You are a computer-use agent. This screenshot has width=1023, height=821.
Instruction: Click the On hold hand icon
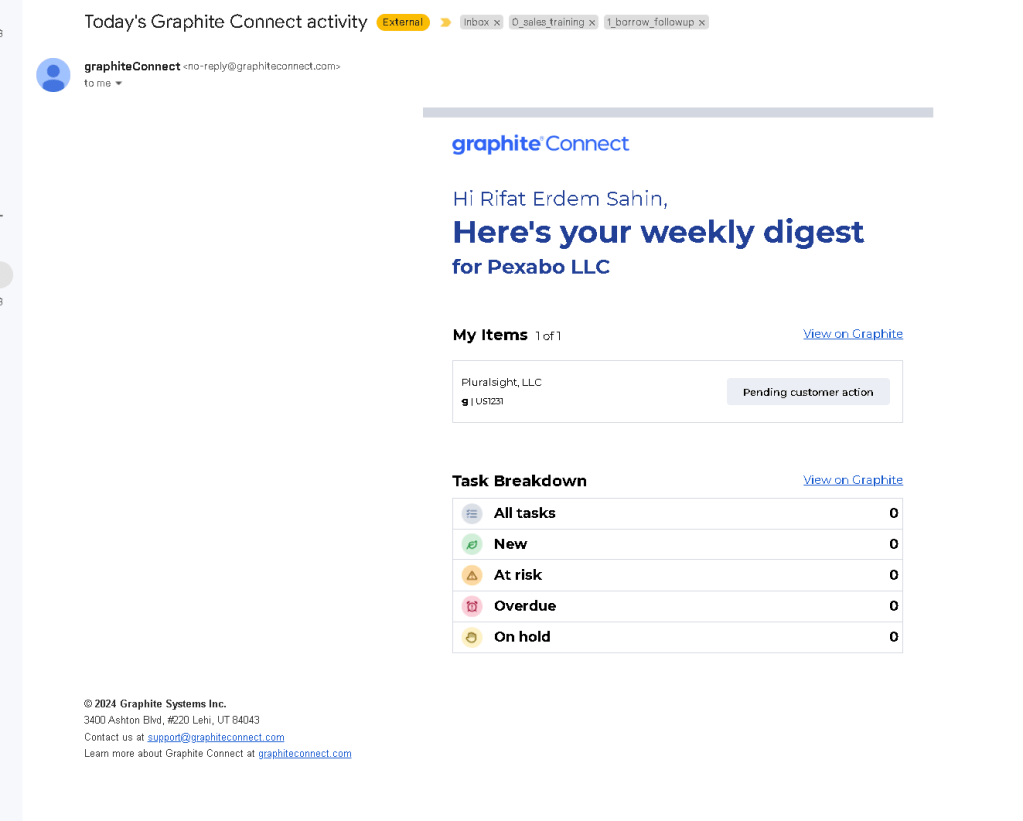coord(472,637)
